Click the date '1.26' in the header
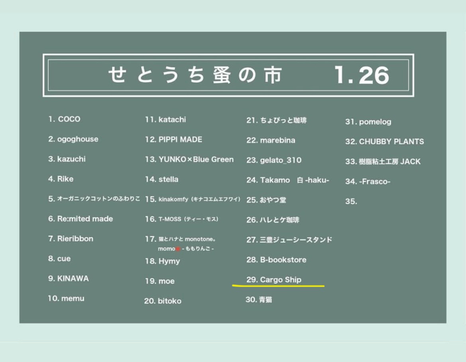This screenshot has height=362, width=466. point(362,75)
